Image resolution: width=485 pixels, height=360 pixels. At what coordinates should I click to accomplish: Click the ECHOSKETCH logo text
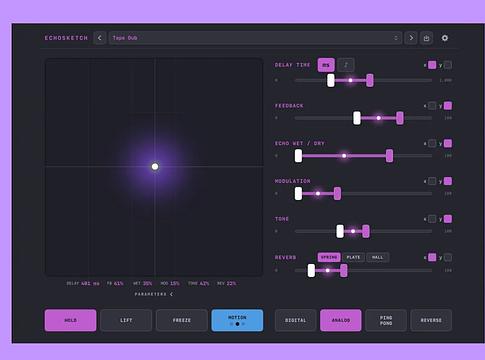pyautogui.click(x=66, y=38)
